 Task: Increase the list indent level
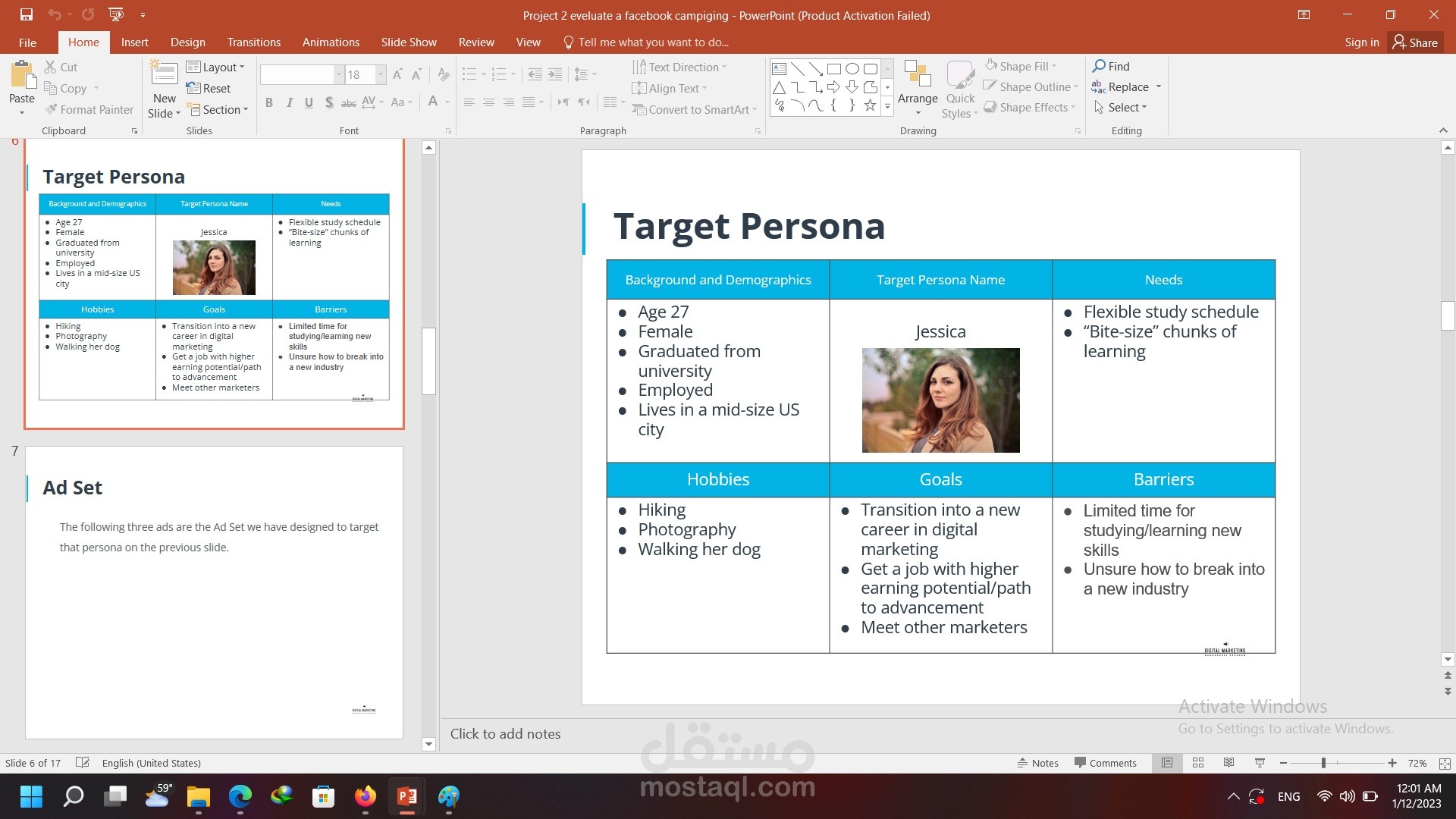[x=555, y=74]
